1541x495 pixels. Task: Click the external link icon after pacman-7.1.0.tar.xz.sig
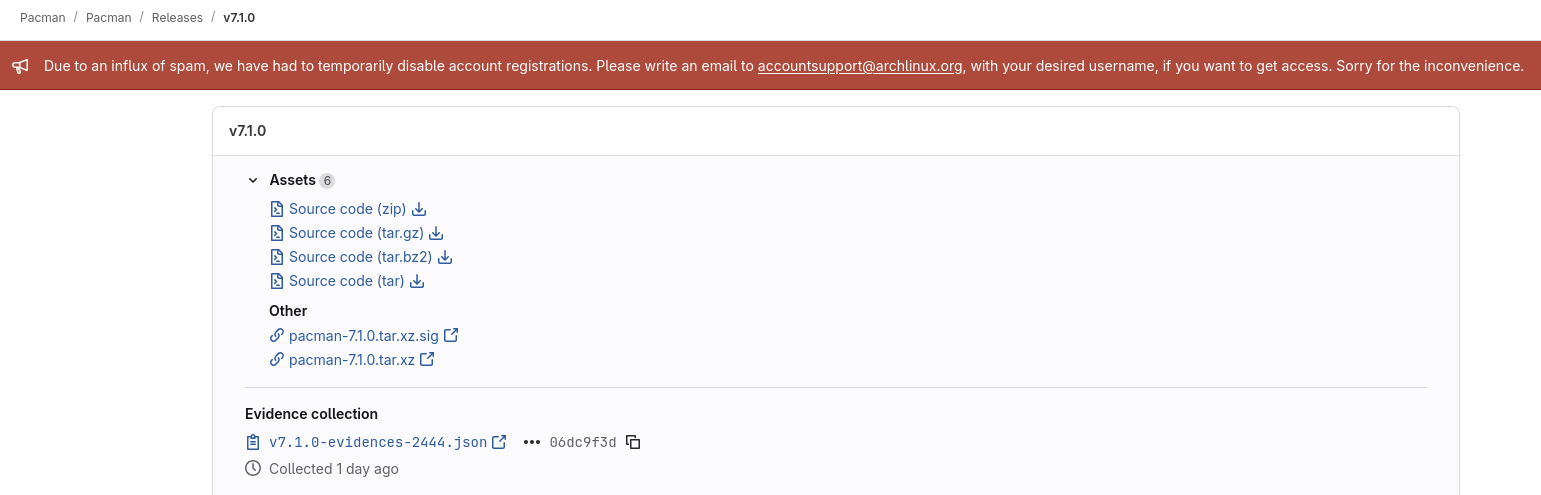pyautogui.click(x=451, y=335)
